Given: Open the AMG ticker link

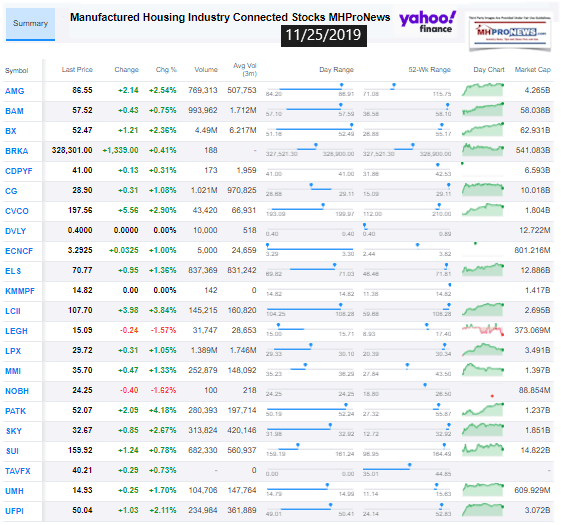Looking at the screenshot, I should [15, 91].
